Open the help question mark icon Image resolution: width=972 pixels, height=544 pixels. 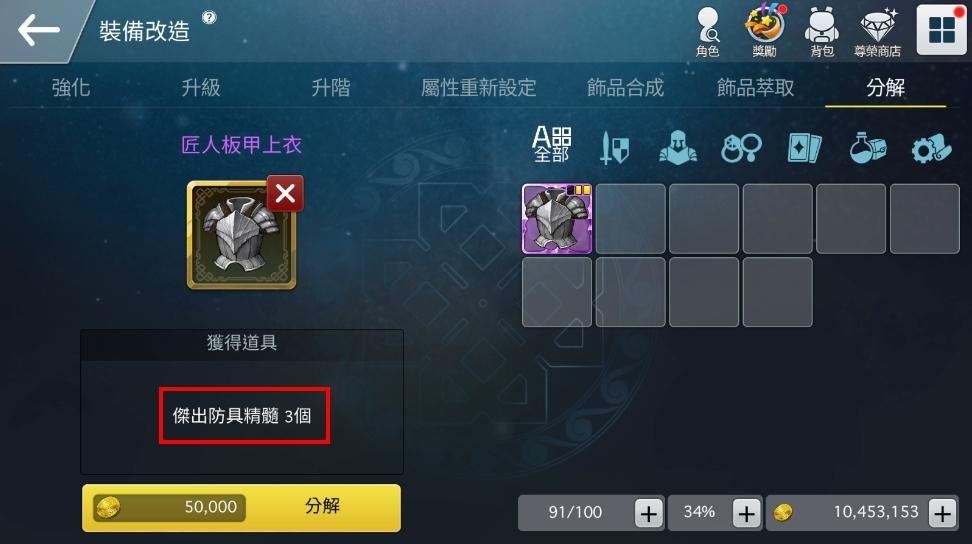[x=210, y=17]
